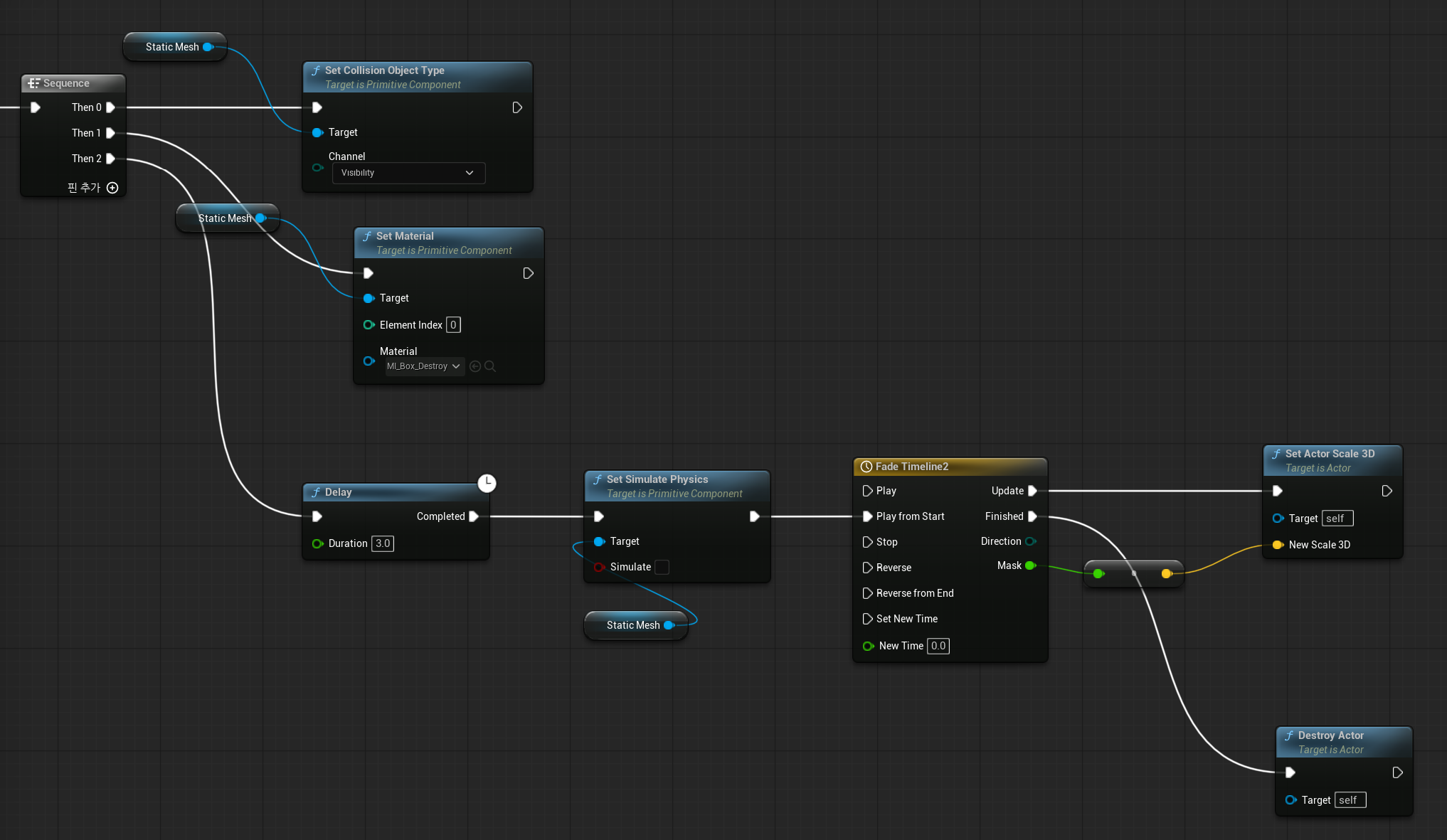Click Then 2 execution output pin
The image size is (1447, 840).
point(110,159)
